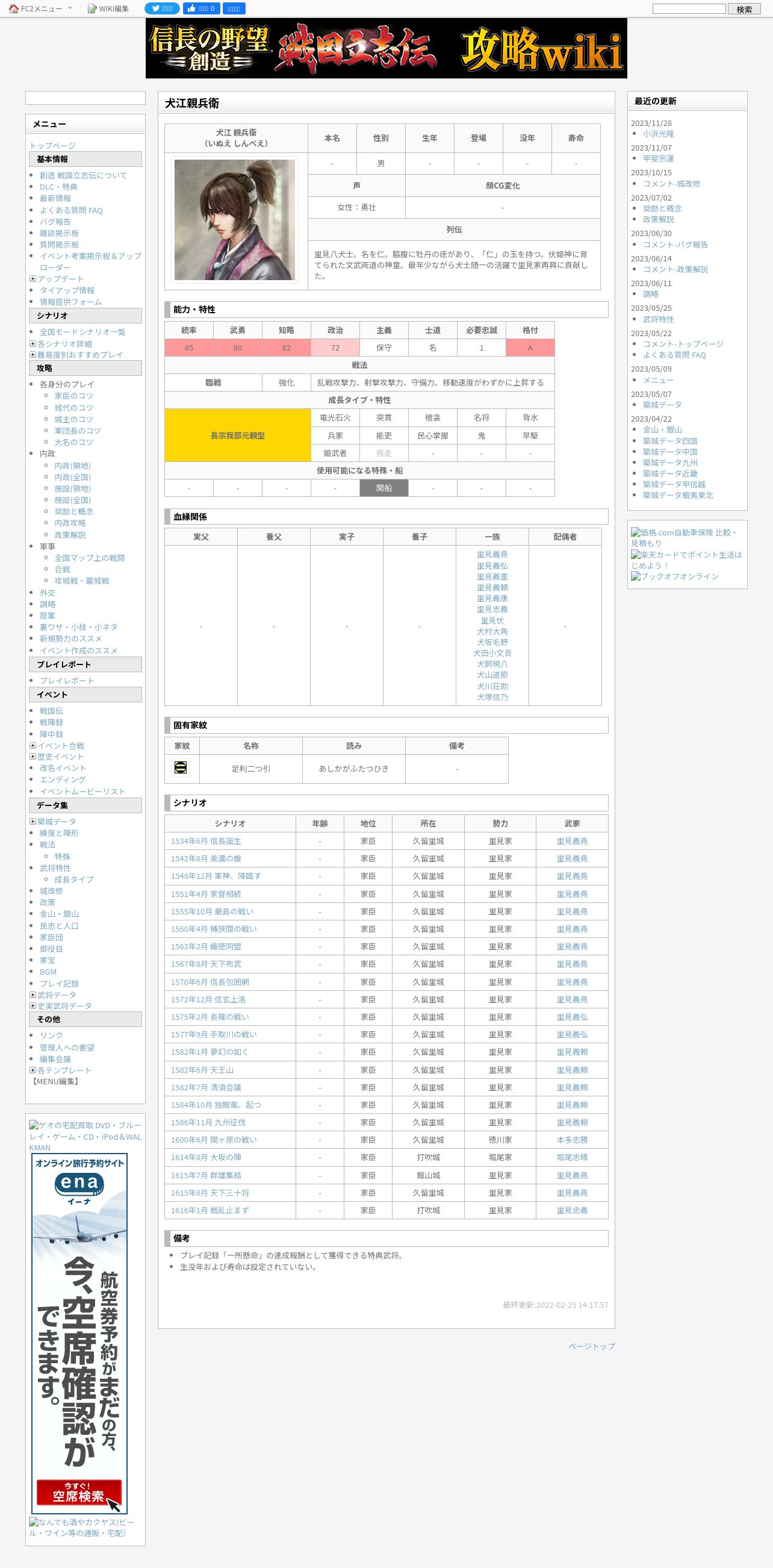Click the top-right search input field
This screenshot has height=1568, width=773.
(x=689, y=8)
